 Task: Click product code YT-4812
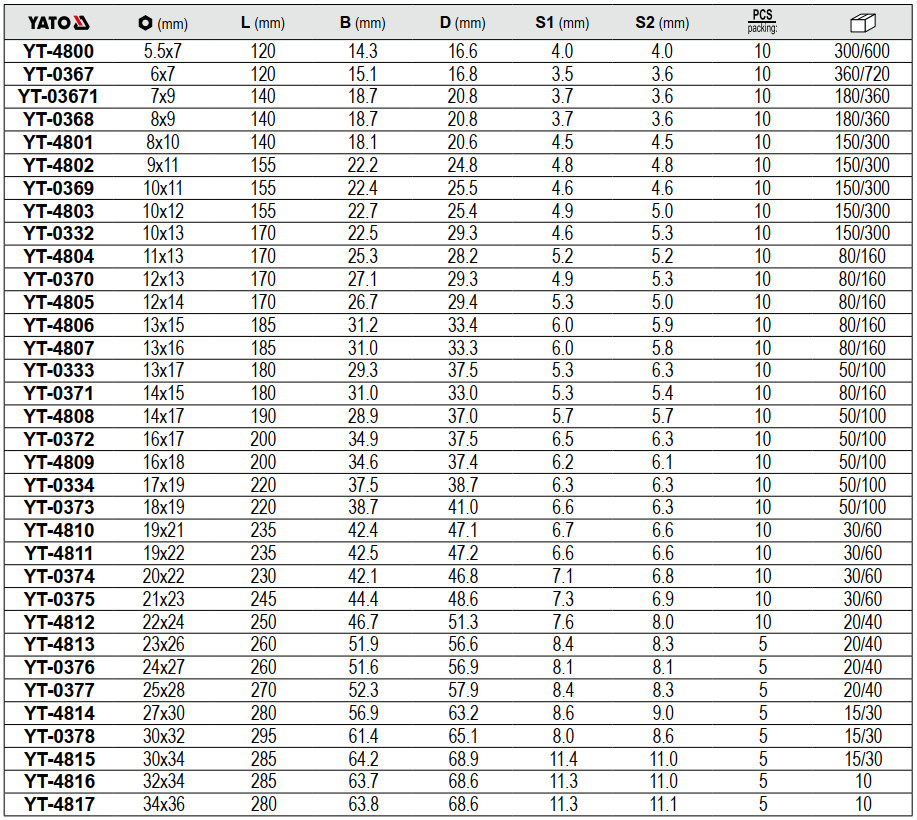(58, 622)
